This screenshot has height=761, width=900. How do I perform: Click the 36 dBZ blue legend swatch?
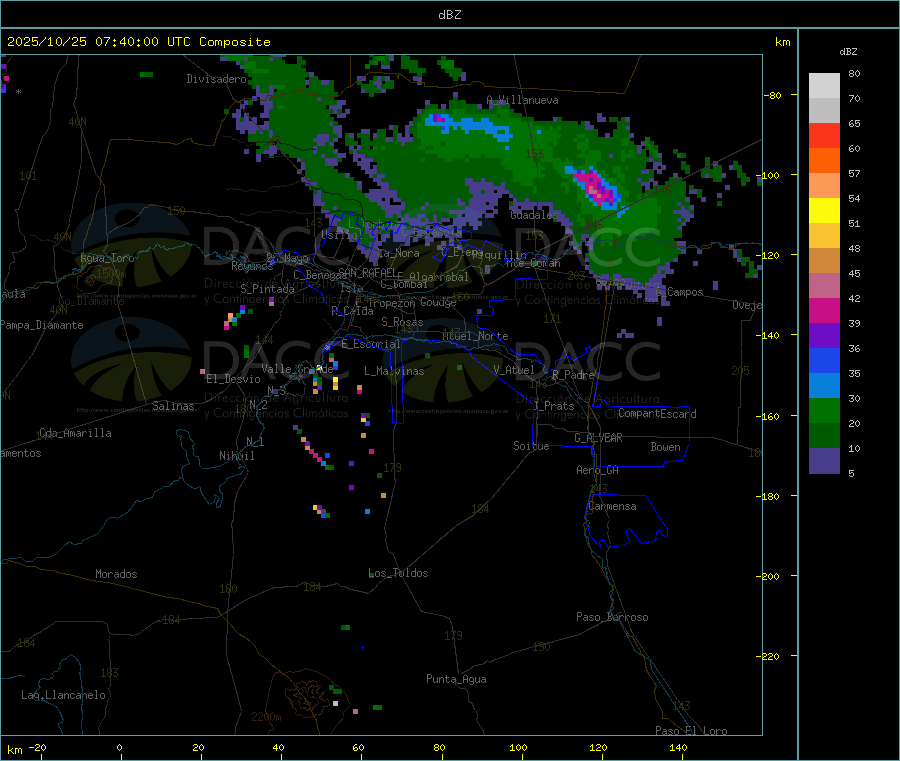[x=824, y=360]
